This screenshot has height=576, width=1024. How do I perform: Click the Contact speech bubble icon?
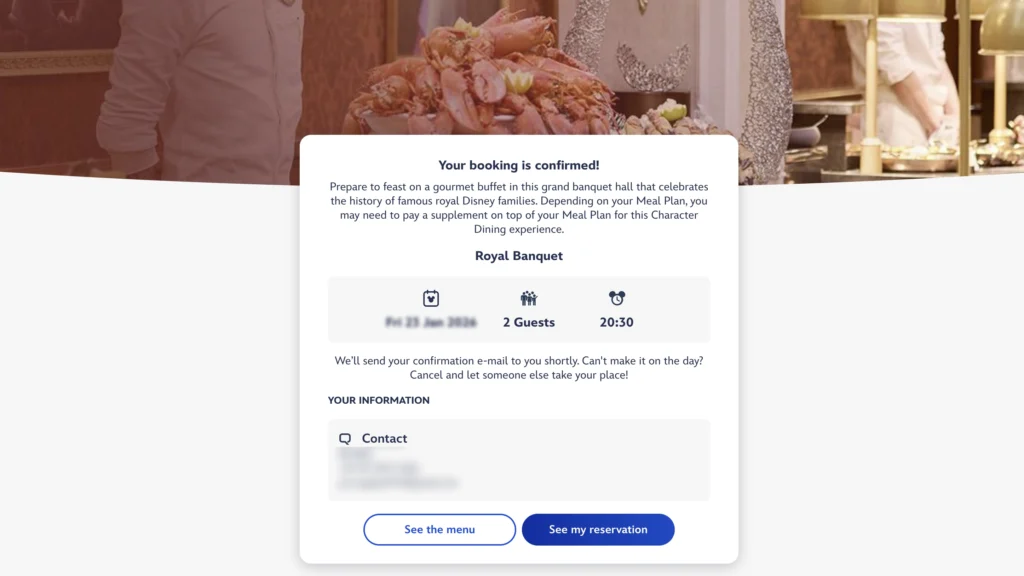tap(345, 438)
